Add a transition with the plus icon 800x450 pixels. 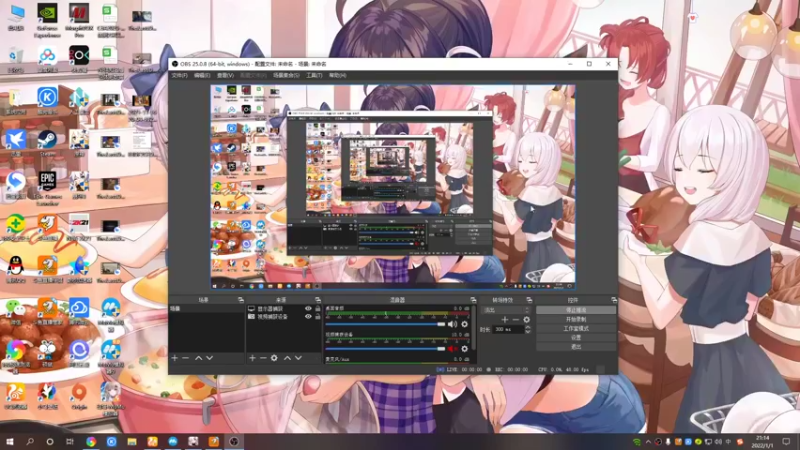(505, 320)
